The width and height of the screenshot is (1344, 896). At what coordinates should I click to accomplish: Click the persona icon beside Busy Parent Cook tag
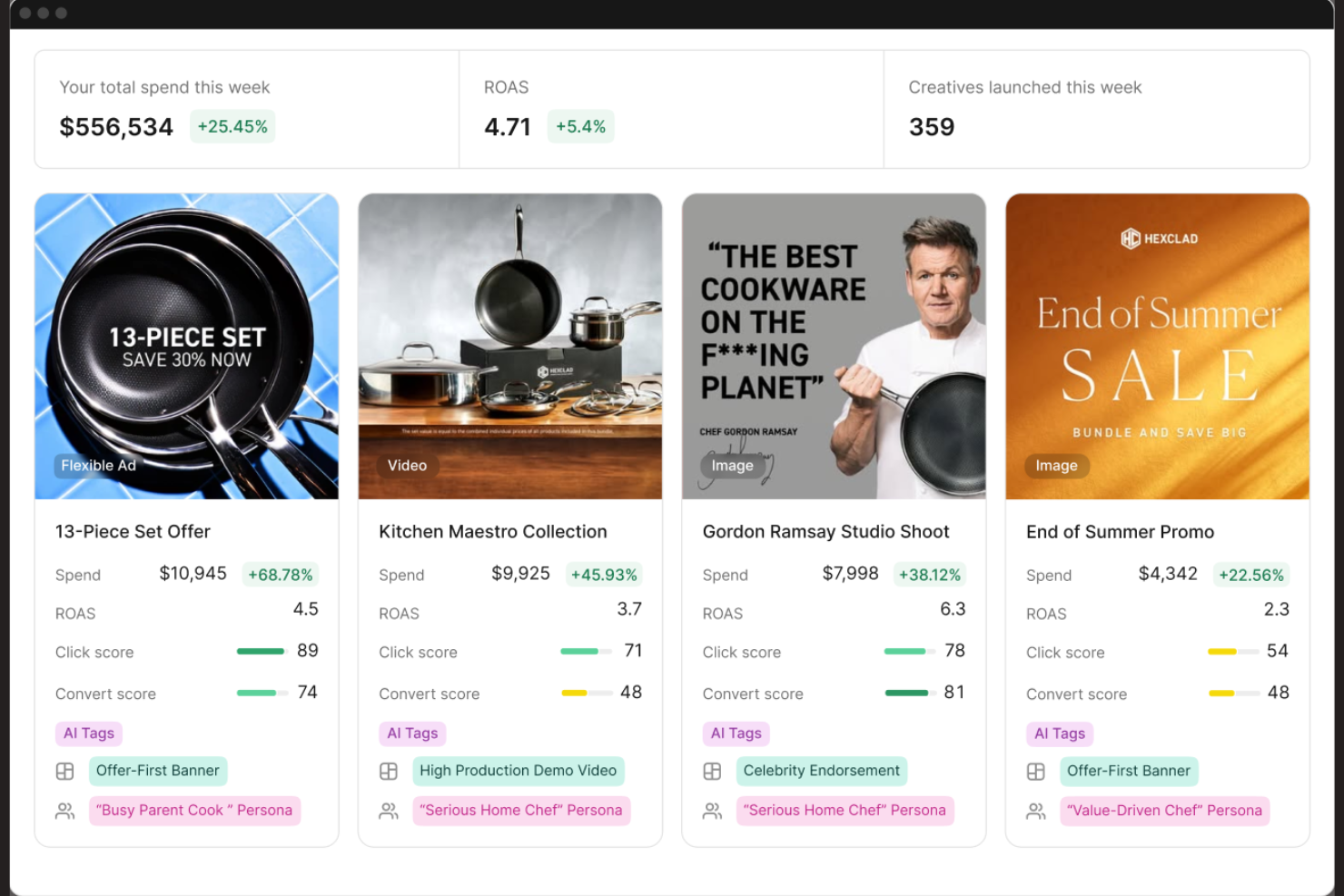(x=64, y=811)
